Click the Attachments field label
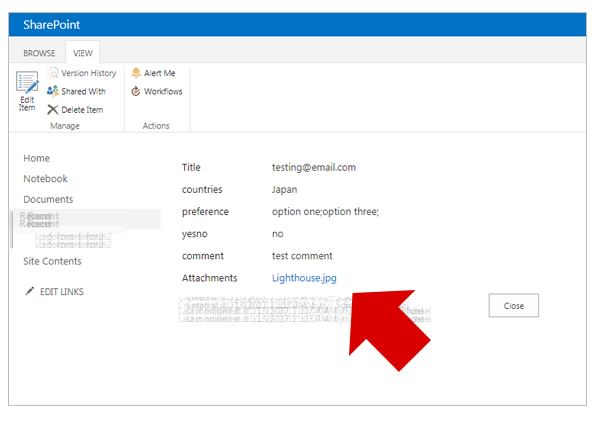 [x=209, y=278]
